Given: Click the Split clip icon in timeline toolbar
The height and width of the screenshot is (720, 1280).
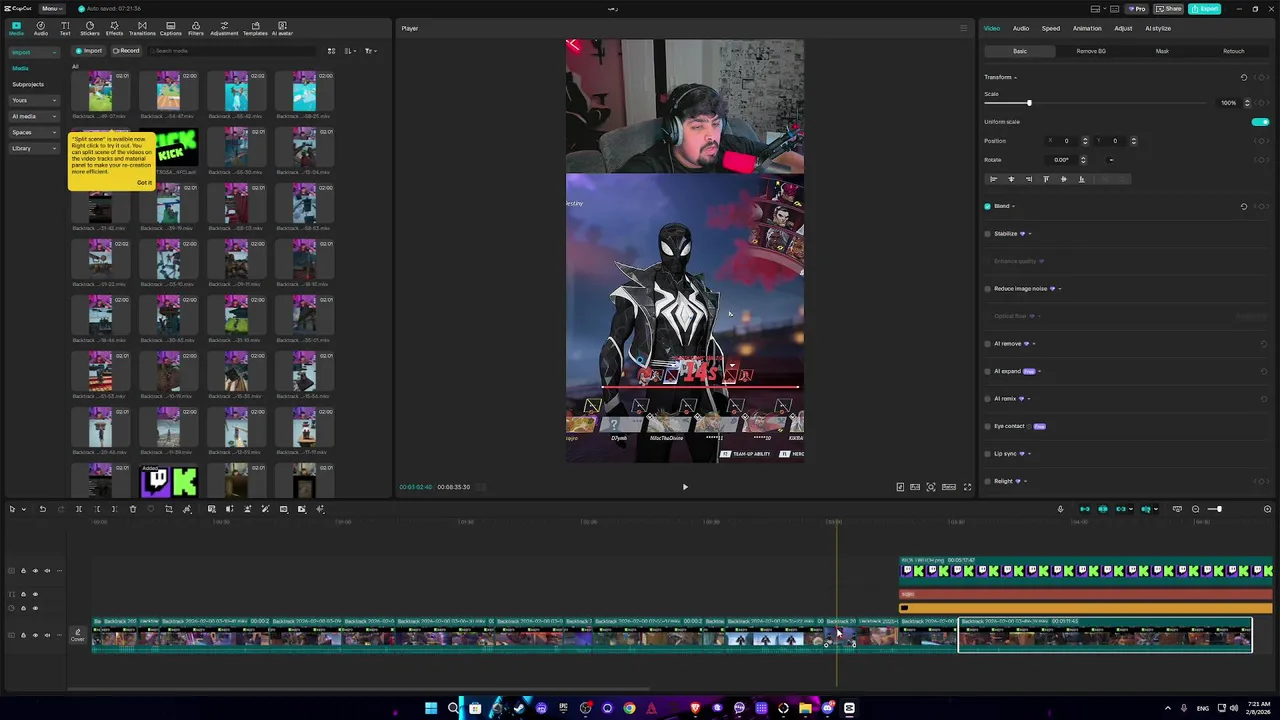Looking at the screenshot, I should click(78, 509).
